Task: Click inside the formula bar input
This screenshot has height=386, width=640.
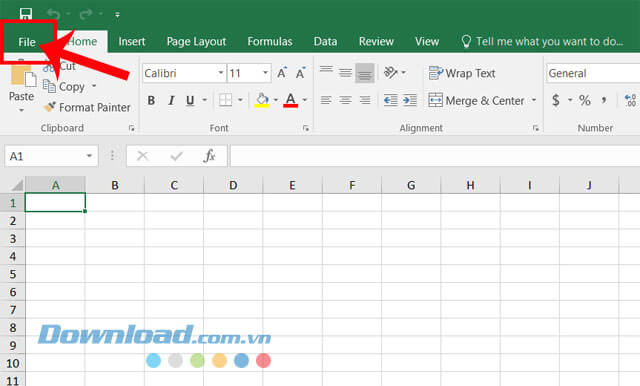Action: pyautogui.click(x=435, y=156)
